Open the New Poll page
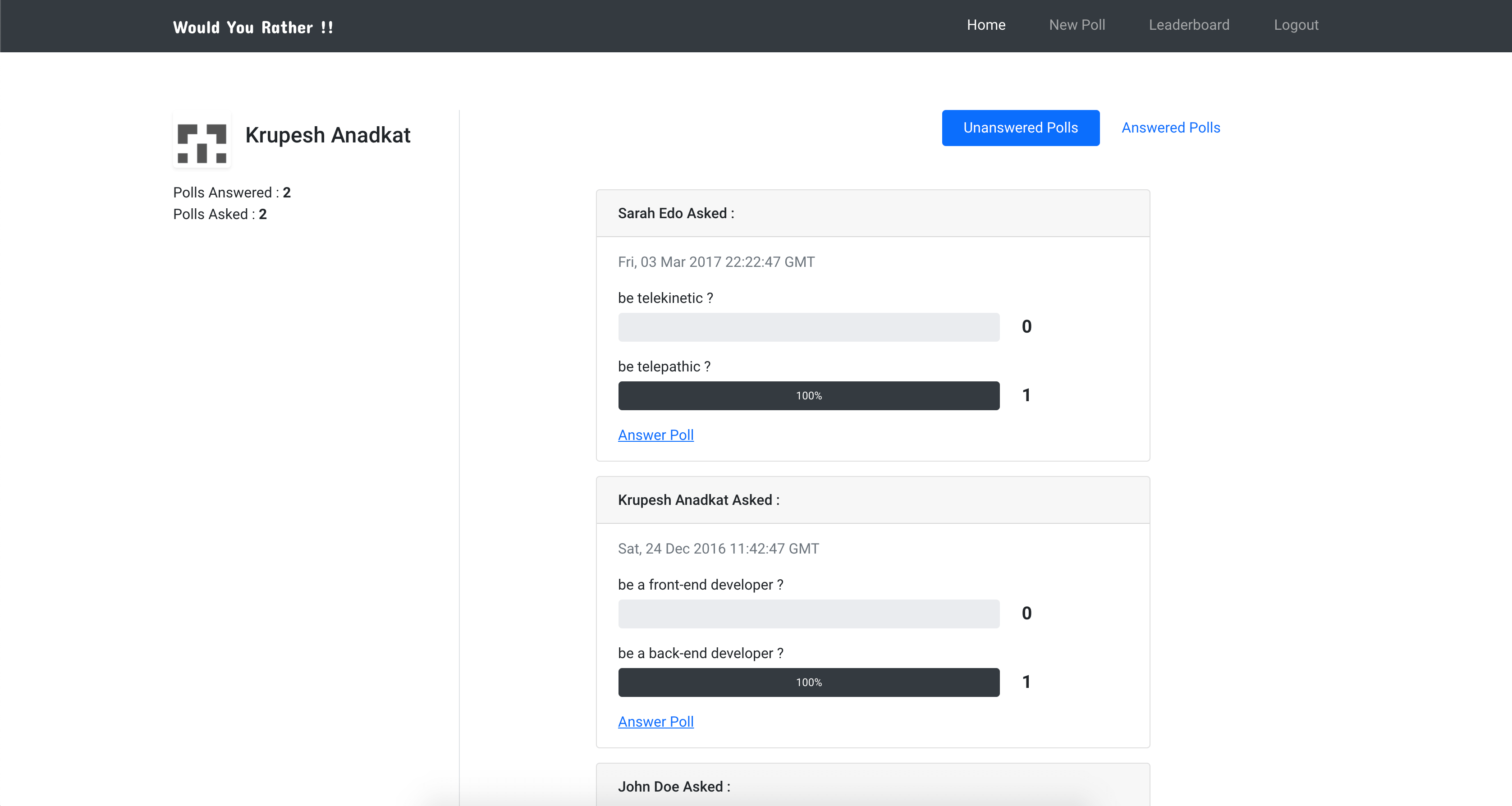 point(1077,25)
